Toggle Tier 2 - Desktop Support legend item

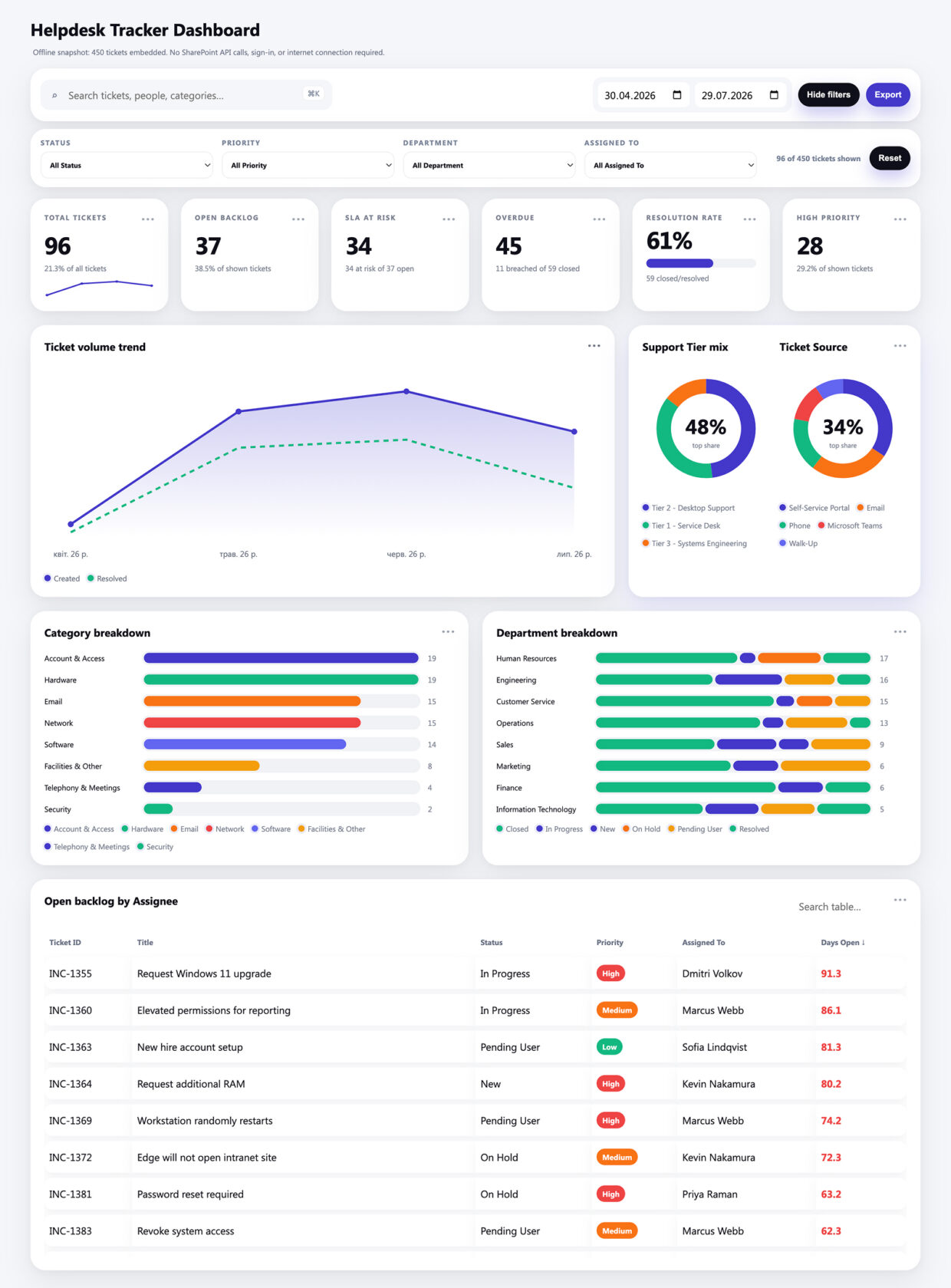click(x=689, y=508)
